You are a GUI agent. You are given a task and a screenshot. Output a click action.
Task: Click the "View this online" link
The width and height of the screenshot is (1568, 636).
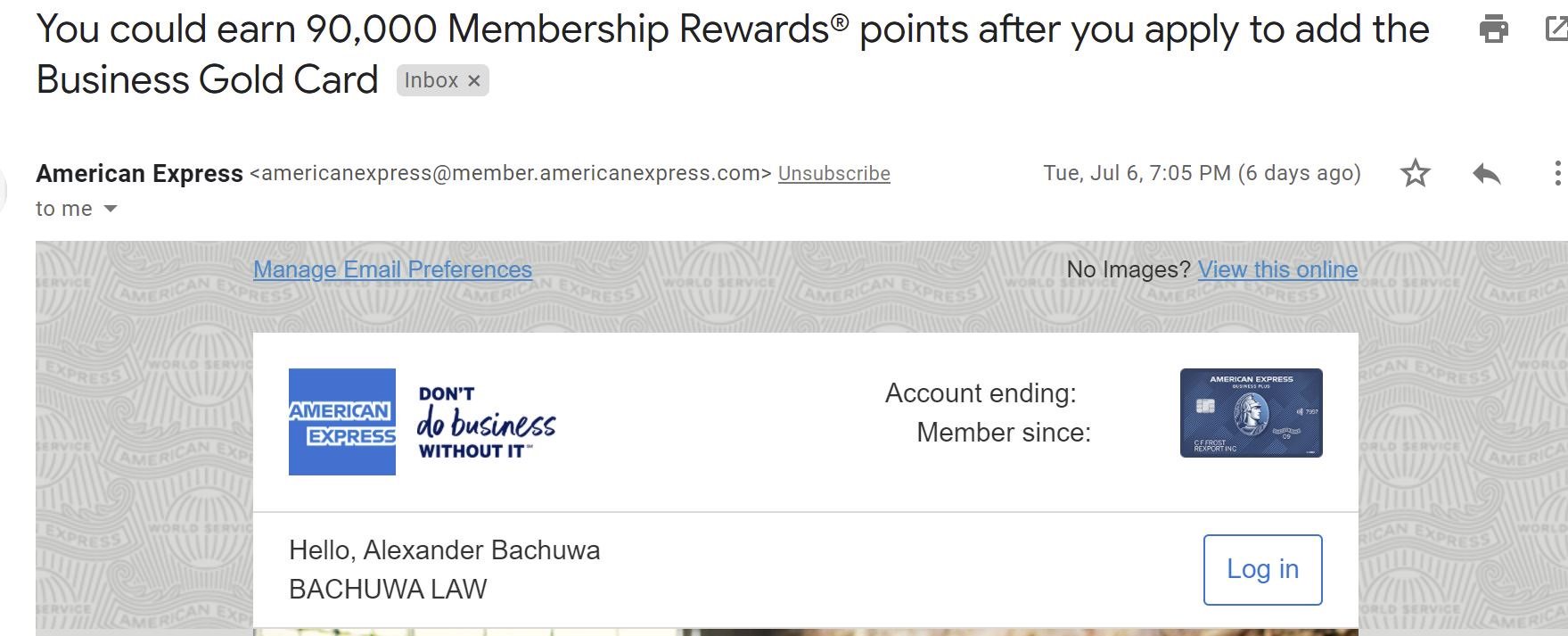point(1277,269)
